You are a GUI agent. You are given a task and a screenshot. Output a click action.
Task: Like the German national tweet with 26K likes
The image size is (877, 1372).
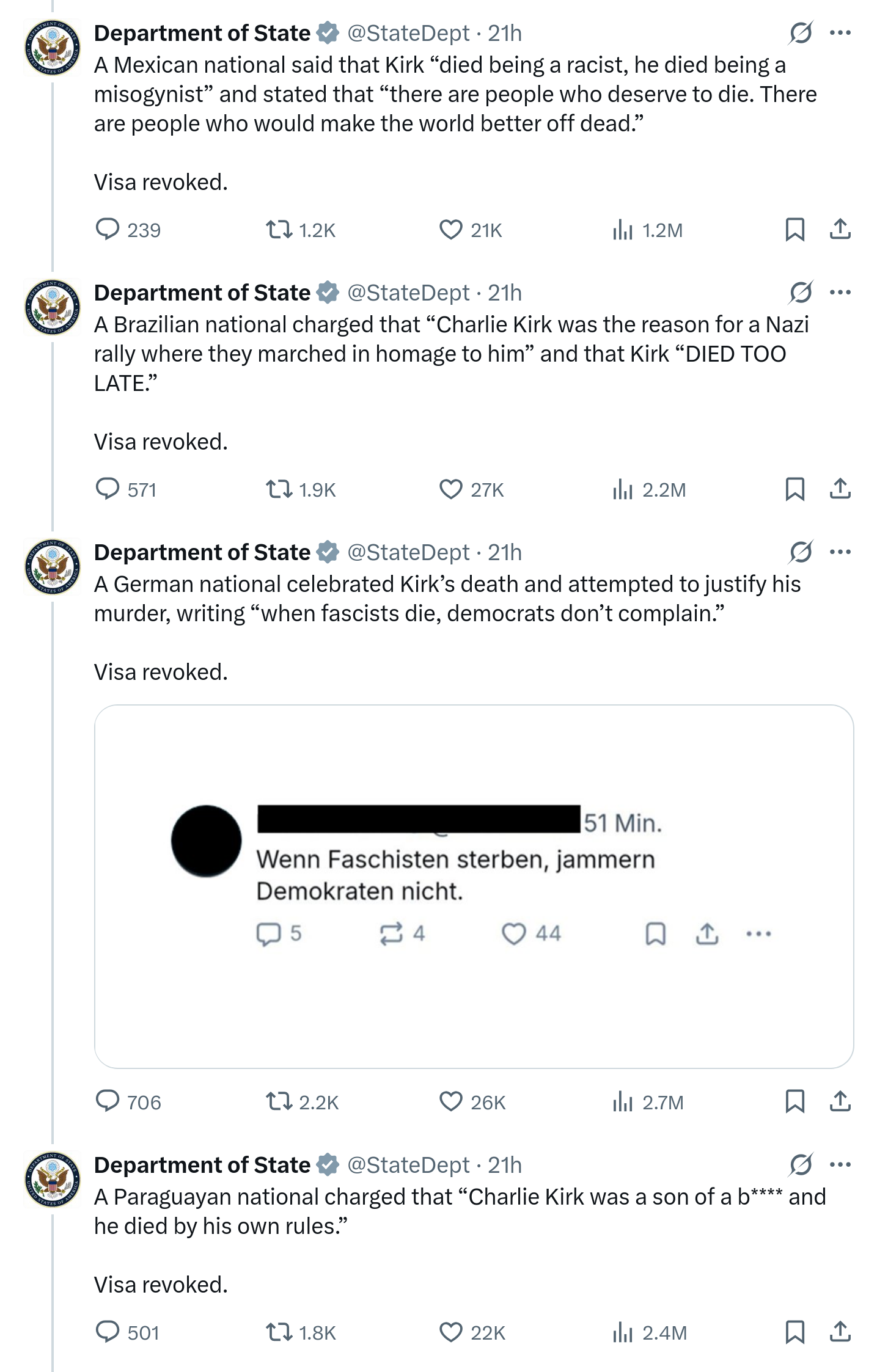pos(451,1101)
